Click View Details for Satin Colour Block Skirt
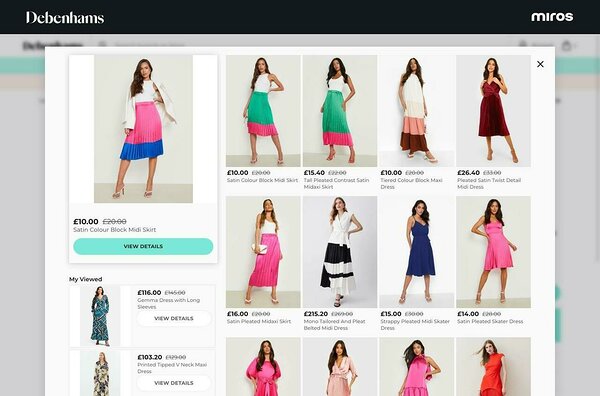 coord(143,246)
